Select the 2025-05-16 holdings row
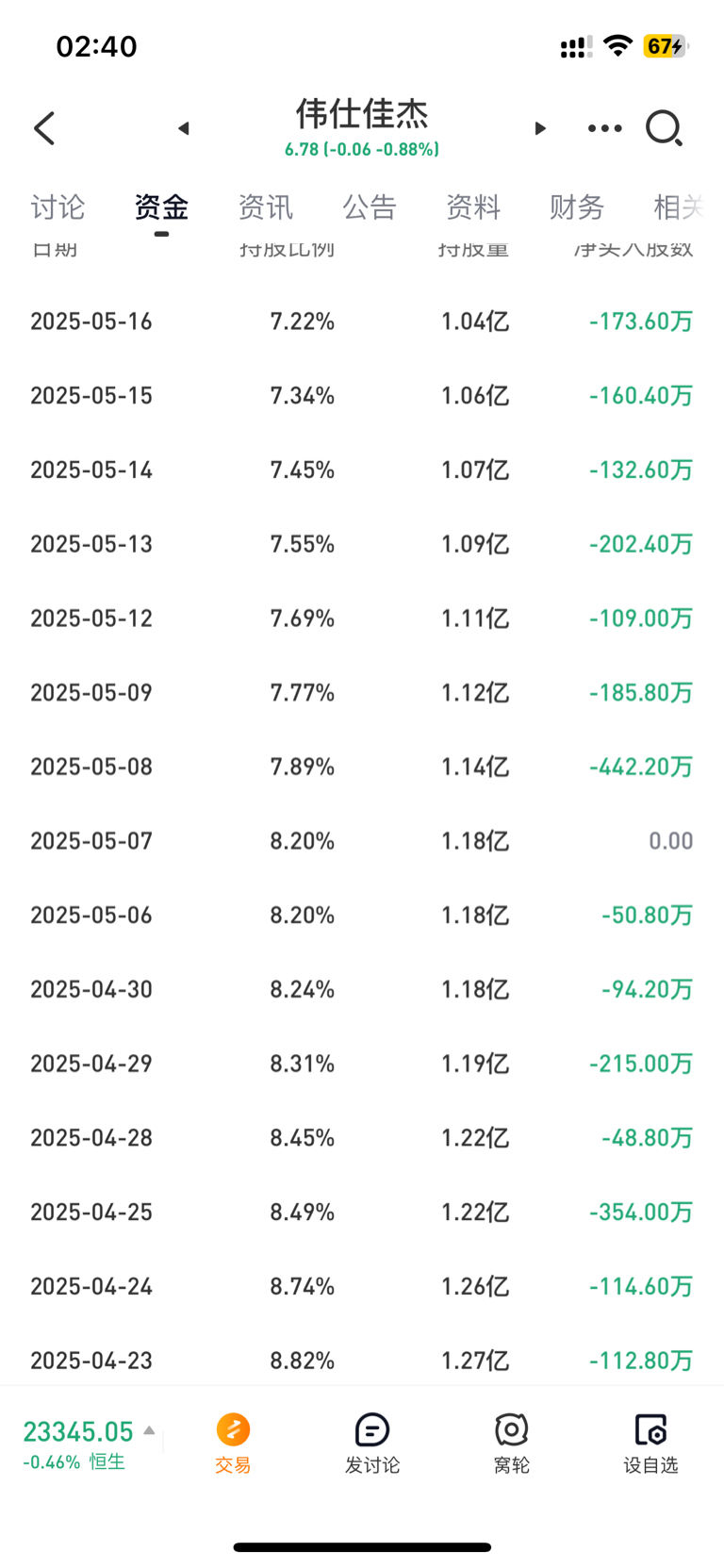The width and height of the screenshot is (724, 1568). coord(362,322)
